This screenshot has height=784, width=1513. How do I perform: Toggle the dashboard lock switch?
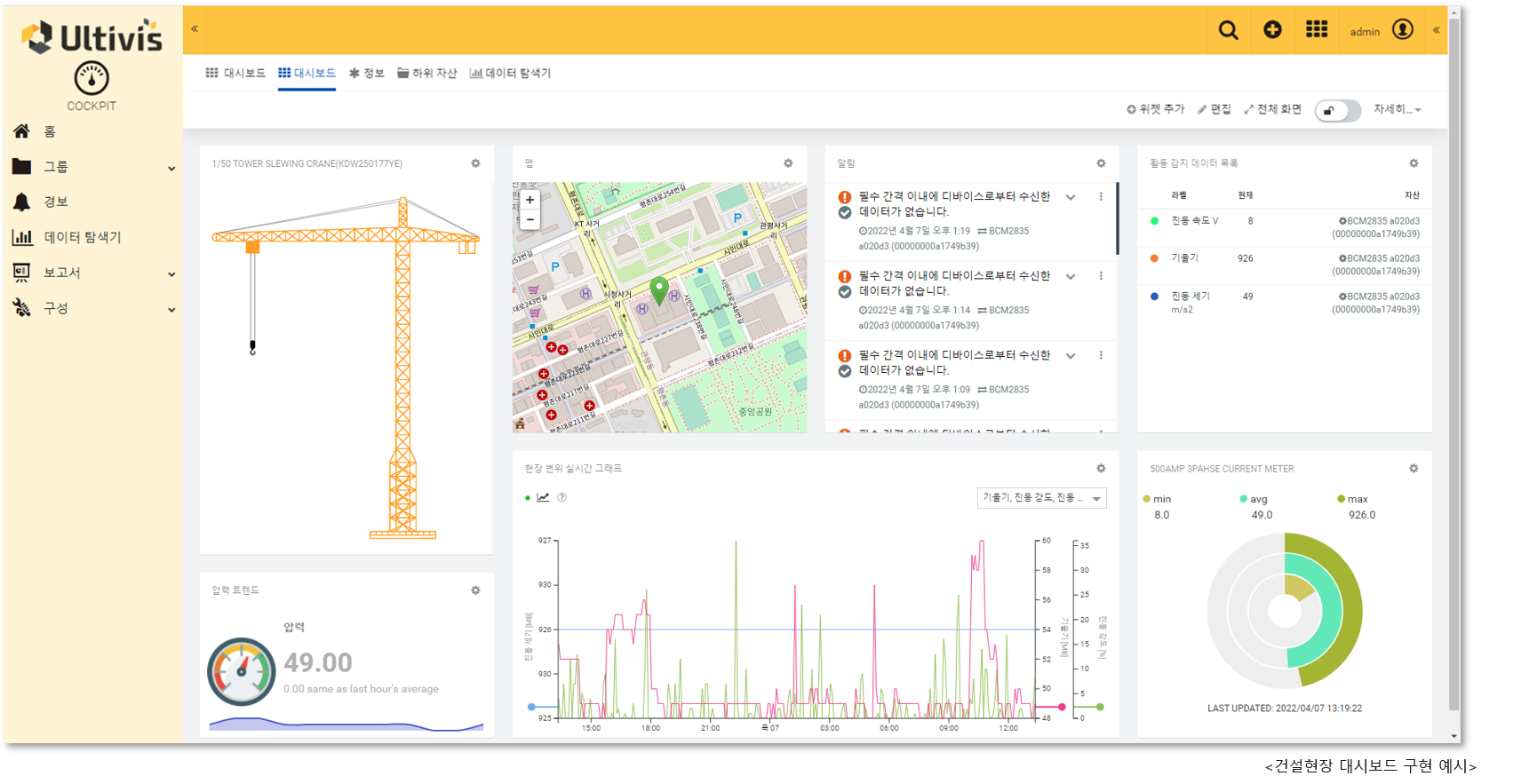point(1337,110)
